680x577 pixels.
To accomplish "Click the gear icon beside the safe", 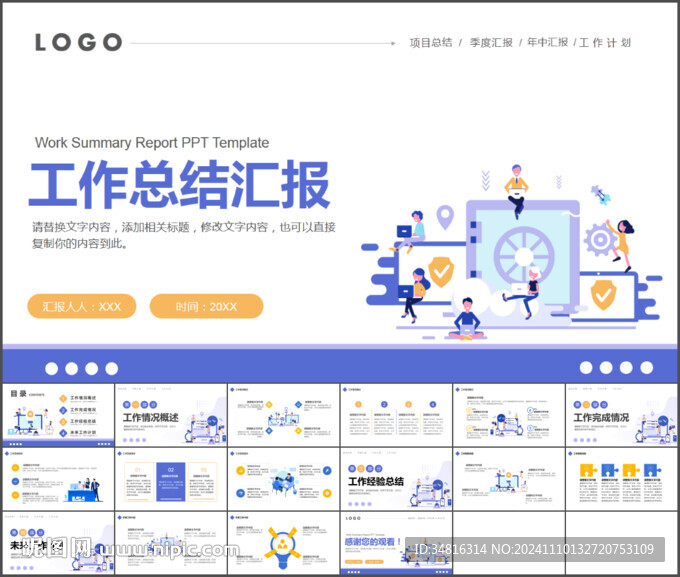I will (600, 239).
